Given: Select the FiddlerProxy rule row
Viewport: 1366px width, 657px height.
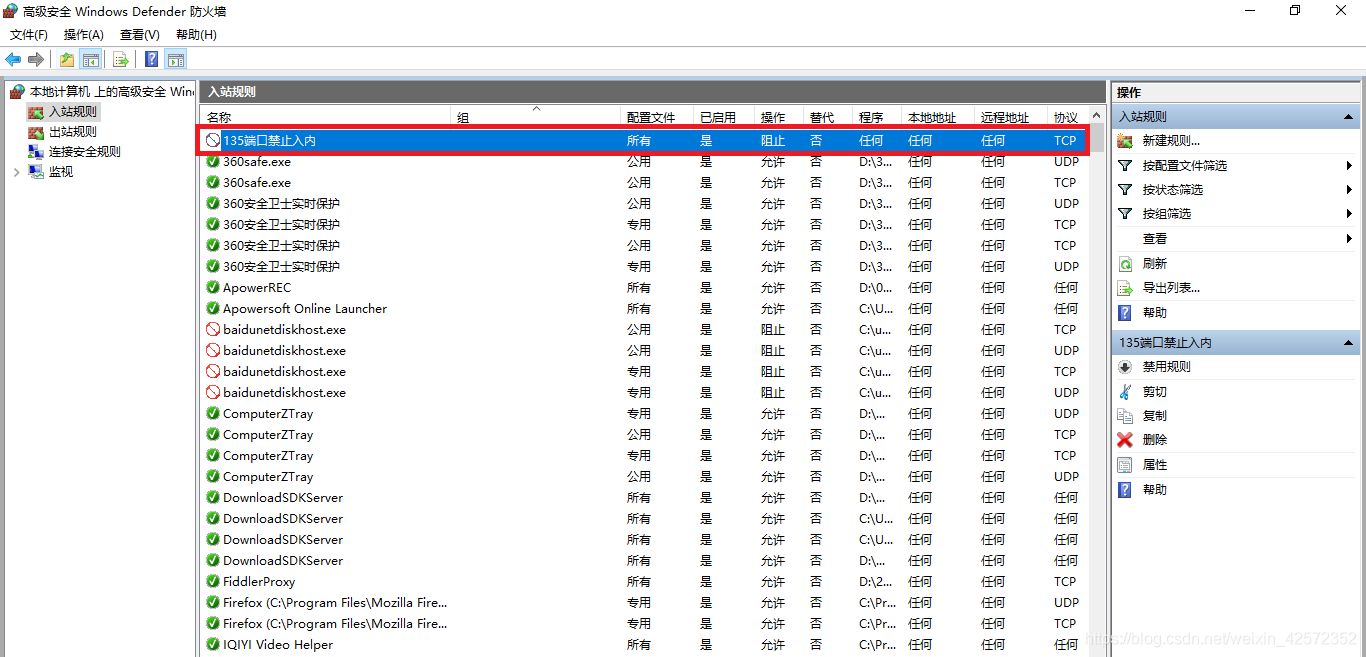Looking at the screenshot, I should pos(643,582).
